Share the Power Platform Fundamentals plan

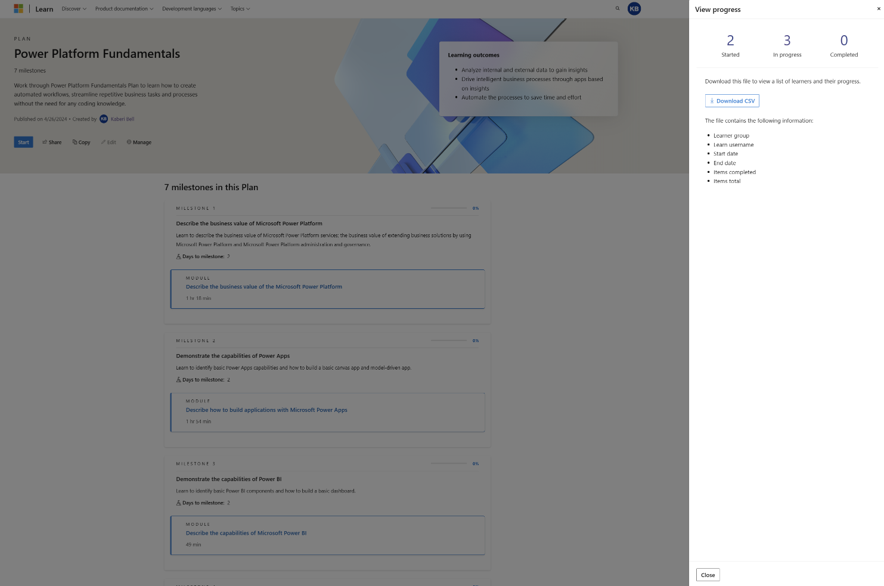[x=50, y=141]
